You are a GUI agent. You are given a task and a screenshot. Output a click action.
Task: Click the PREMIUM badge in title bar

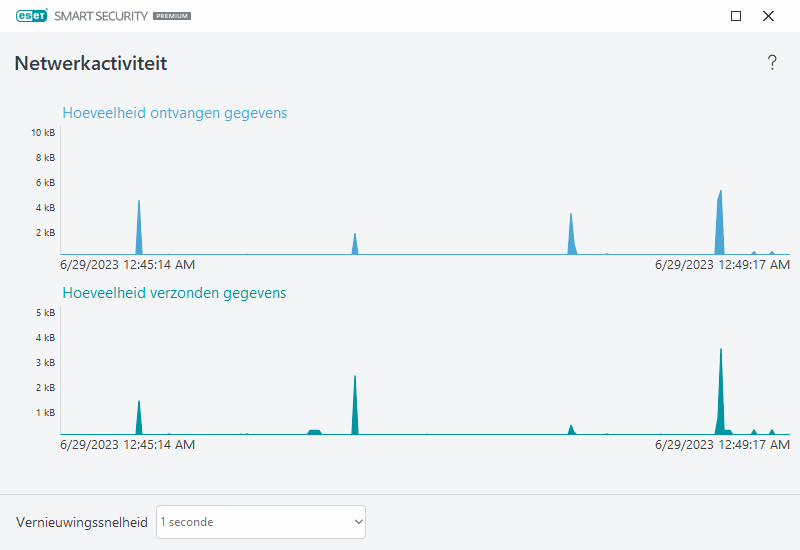(172, 17)
